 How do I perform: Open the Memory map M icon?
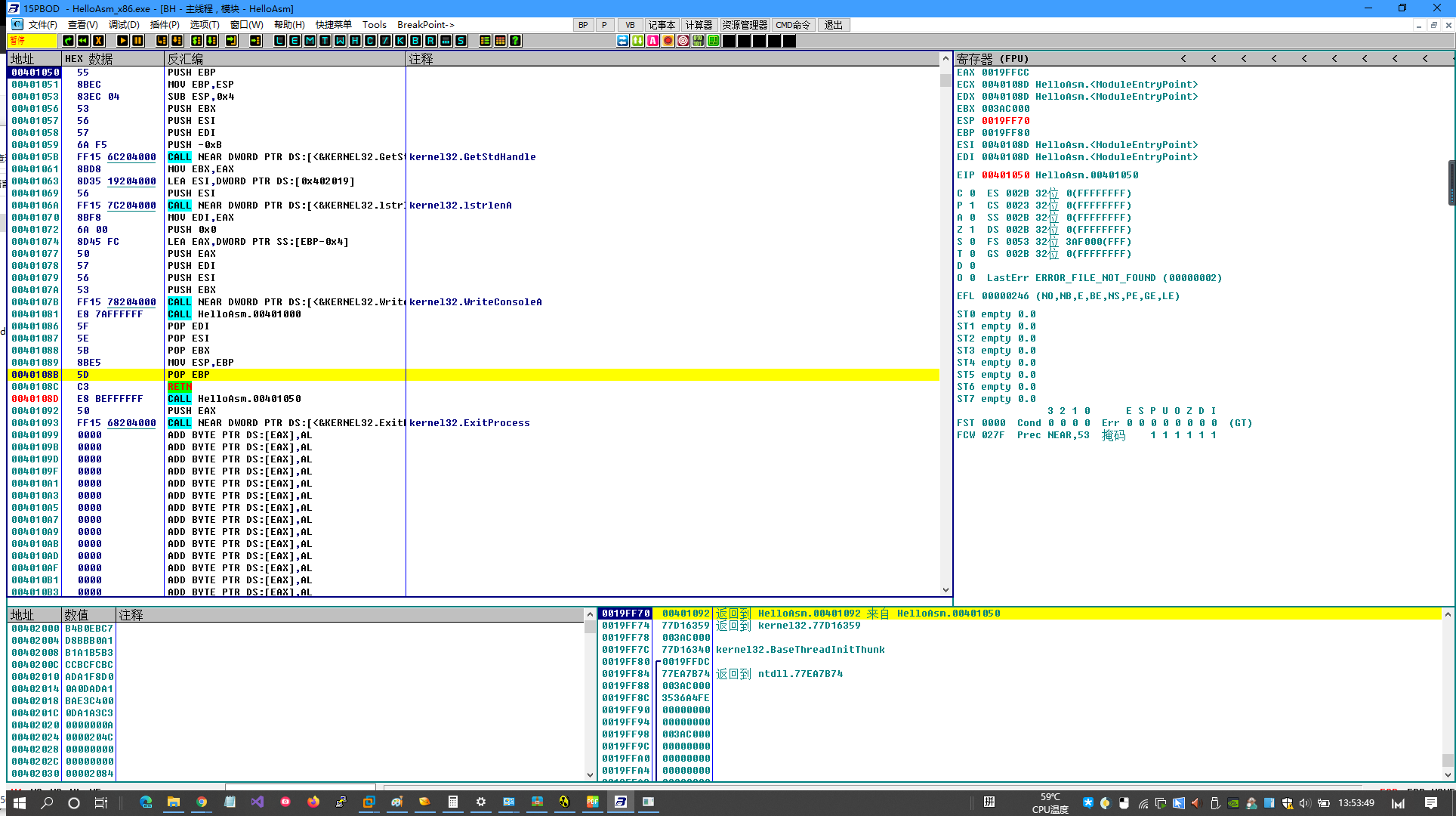[x=310, y=41]
